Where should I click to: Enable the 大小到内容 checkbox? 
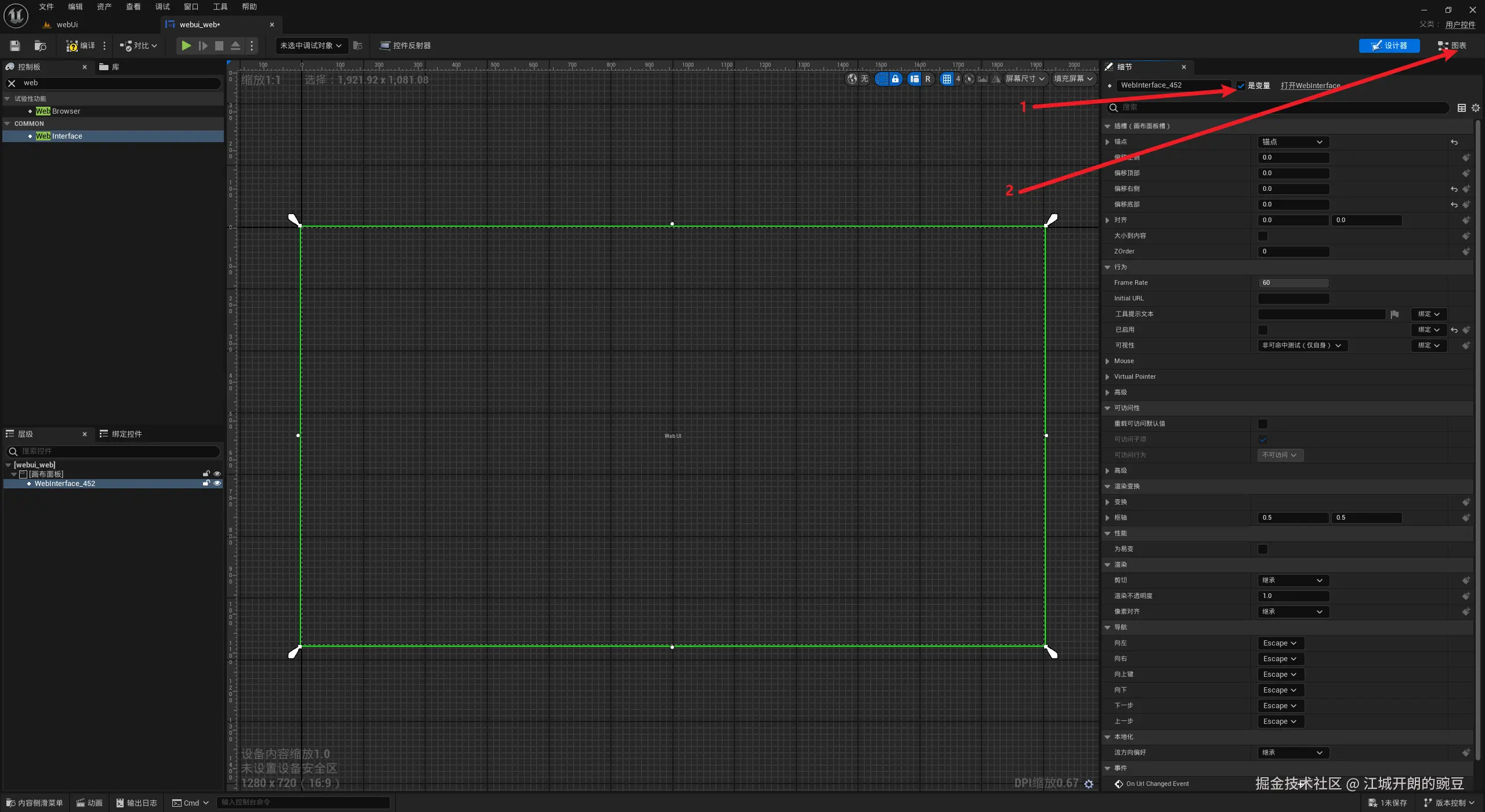click(x=1263, y=235)
